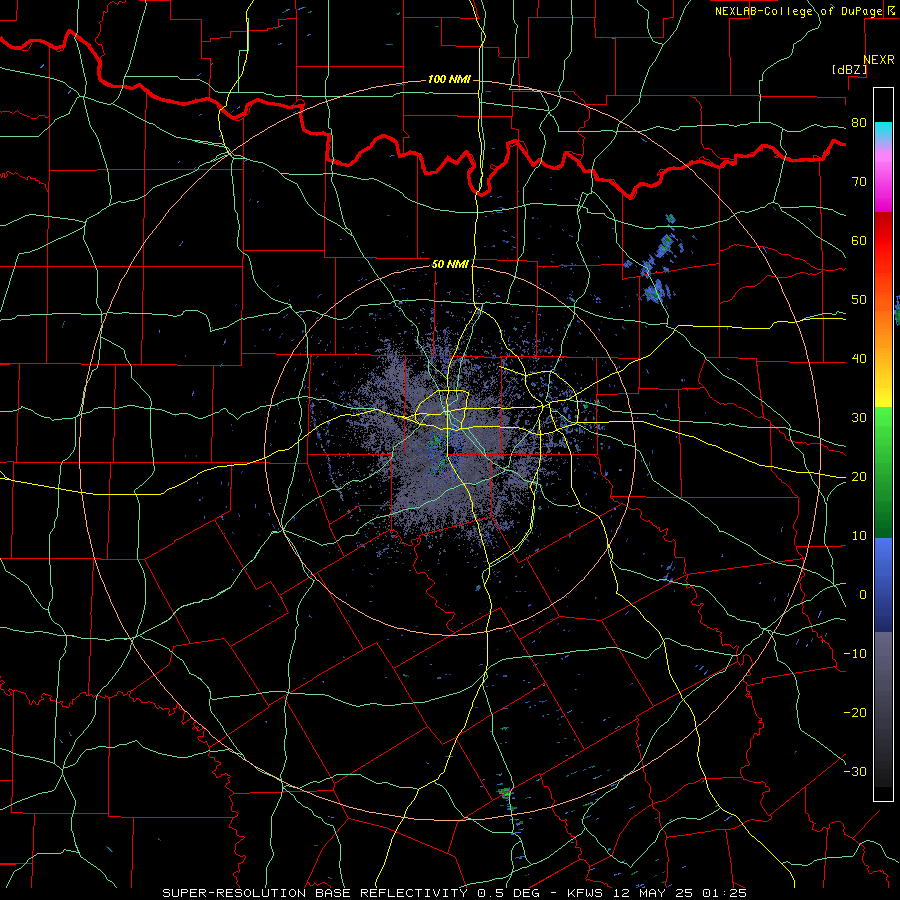Click the green echo near the southern 100 NMI ring
Image resolution: width=900 pixels, height=900 pixels.
506,793
